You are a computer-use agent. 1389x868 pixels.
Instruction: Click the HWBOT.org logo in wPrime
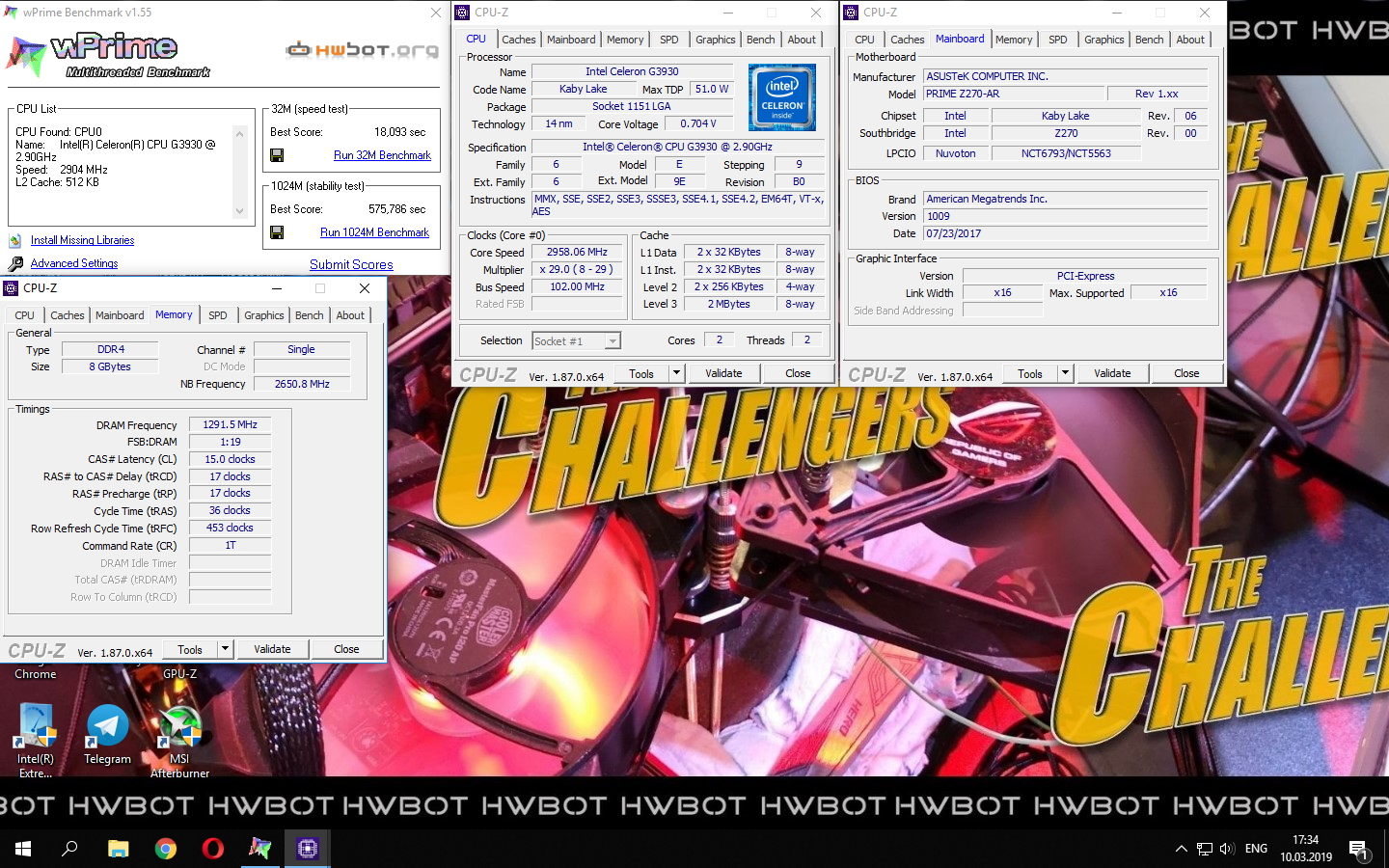(x=362, y=49)
